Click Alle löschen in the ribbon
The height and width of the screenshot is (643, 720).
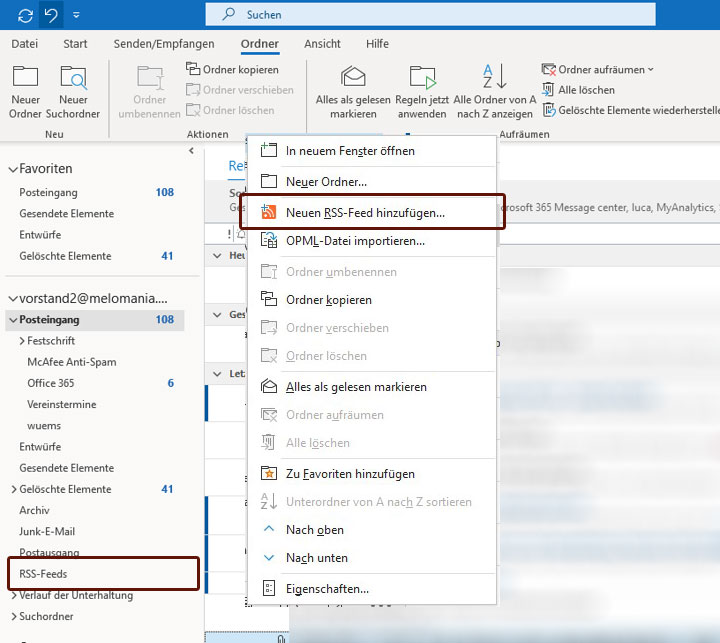pyautogui.click(x=579, y=90)
